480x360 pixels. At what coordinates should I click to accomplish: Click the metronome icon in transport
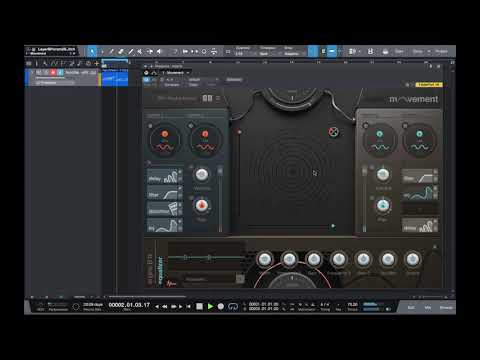point(313,304)
